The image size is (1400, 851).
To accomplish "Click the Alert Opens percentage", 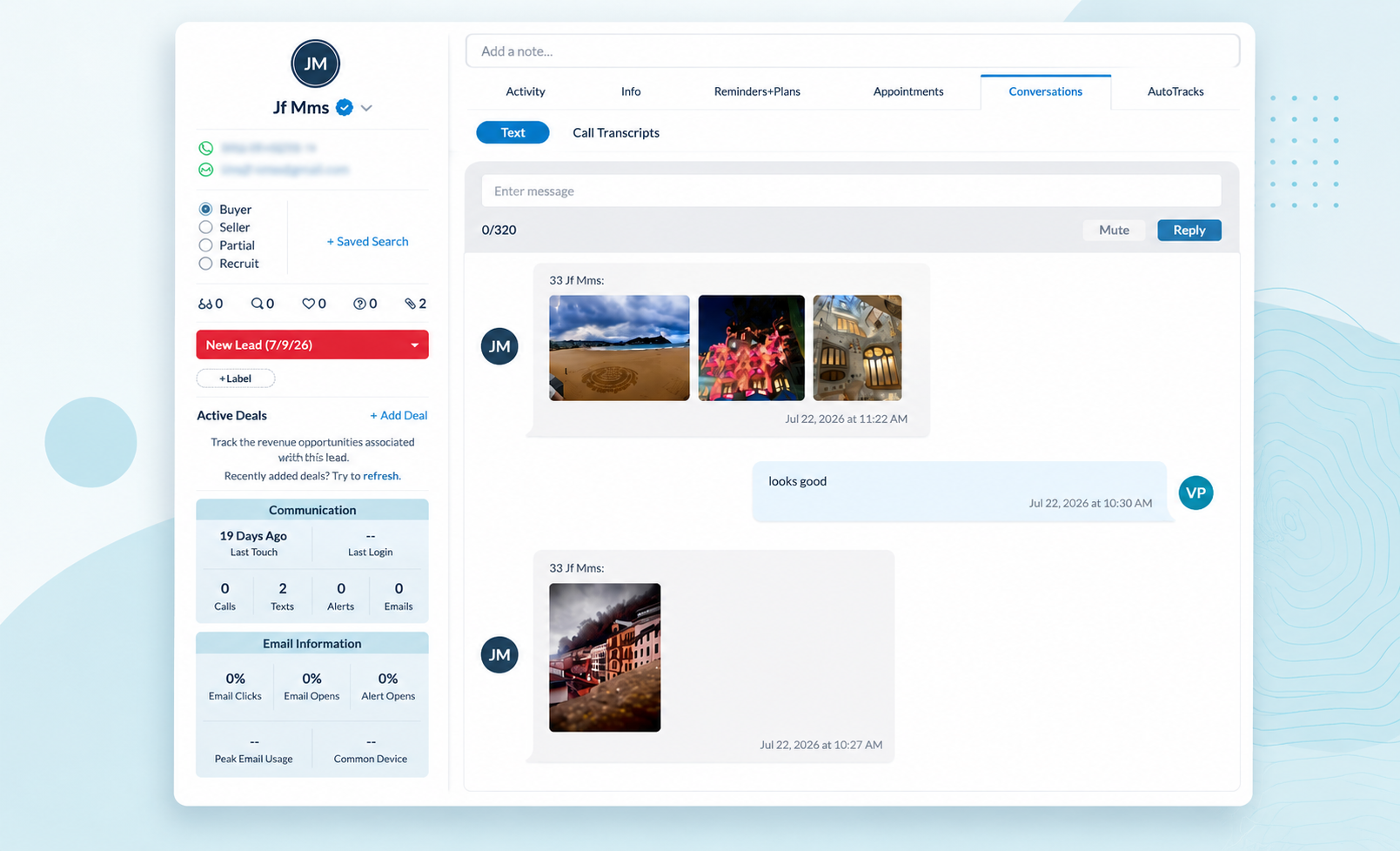I will 388,679.
